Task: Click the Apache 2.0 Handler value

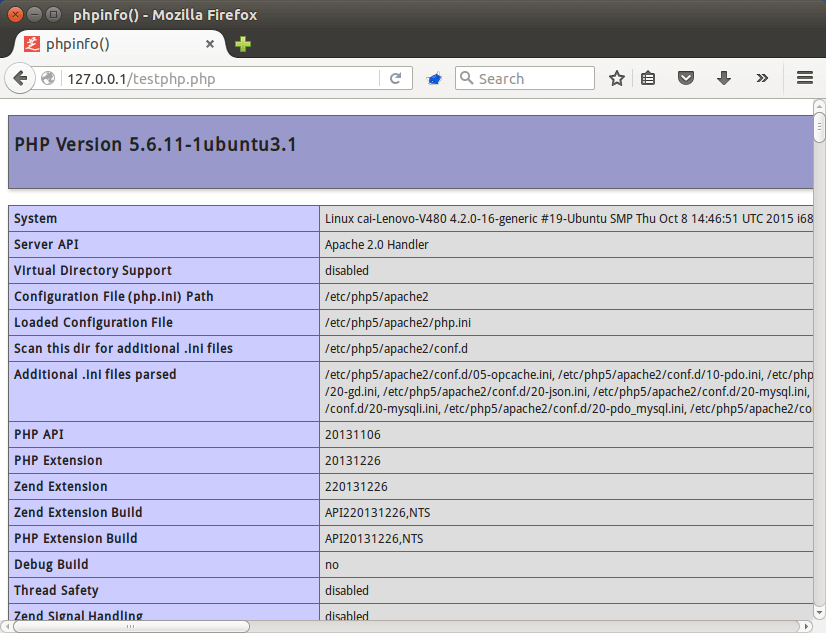Action: tap(377, 244)
